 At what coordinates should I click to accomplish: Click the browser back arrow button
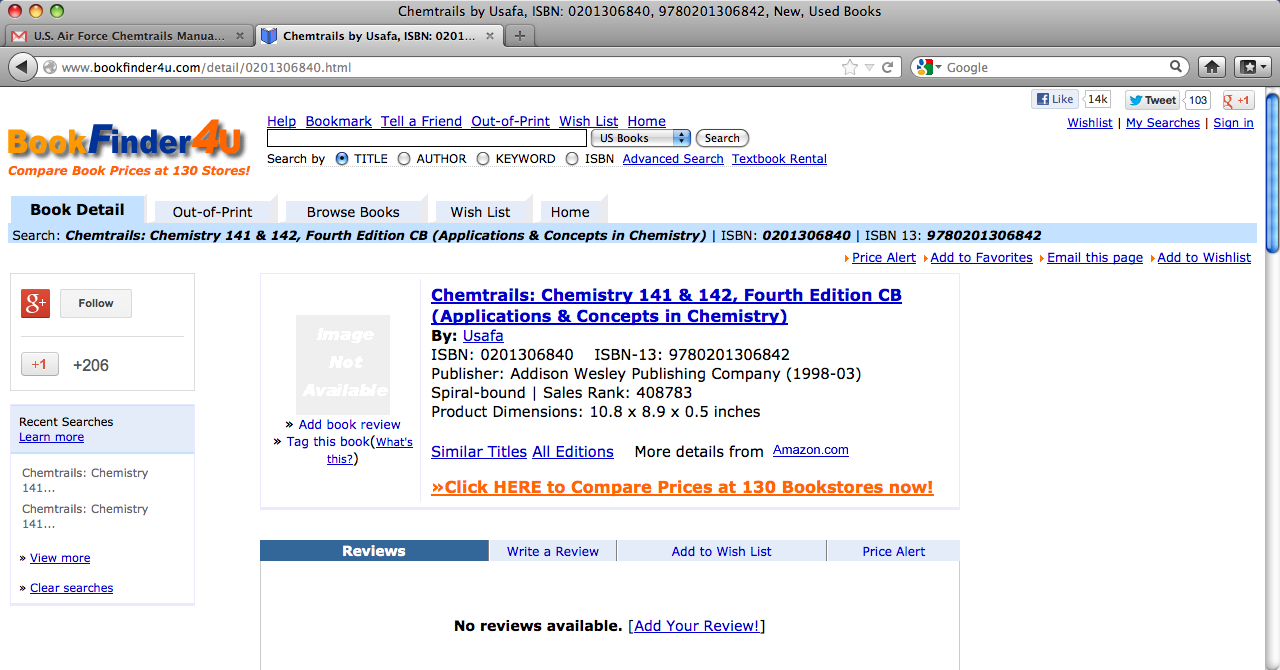(x=22, y=67)
